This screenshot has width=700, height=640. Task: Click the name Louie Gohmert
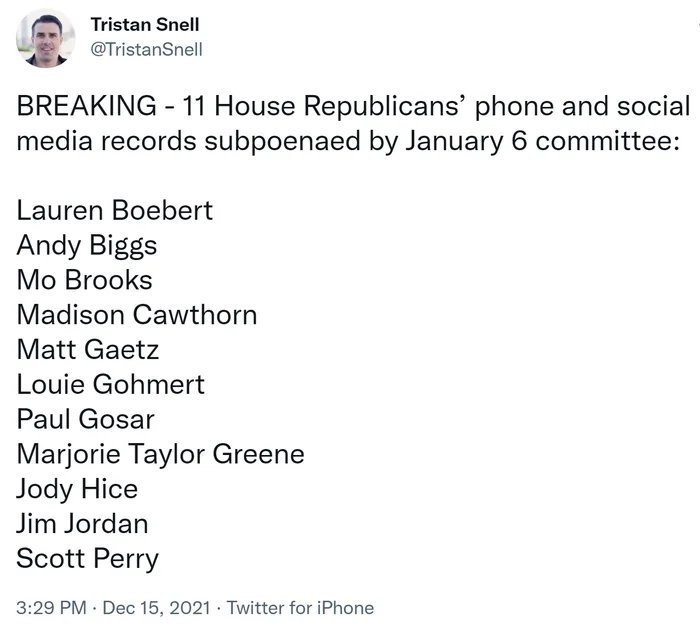(x=111, y=385)
